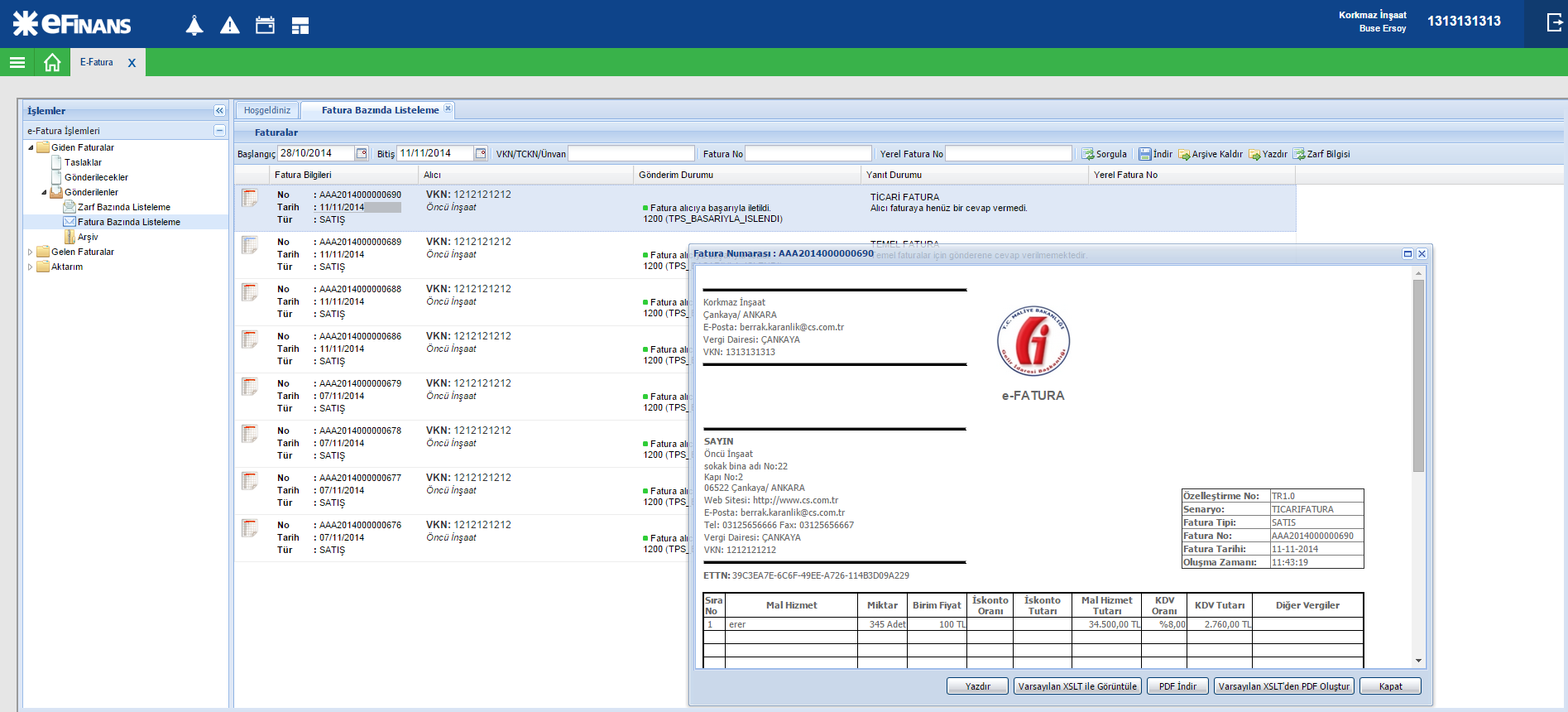Image resolution: width=1568 pixels, height=712 pixels.
Task: Go to the home icon
Action: point(52,62)
